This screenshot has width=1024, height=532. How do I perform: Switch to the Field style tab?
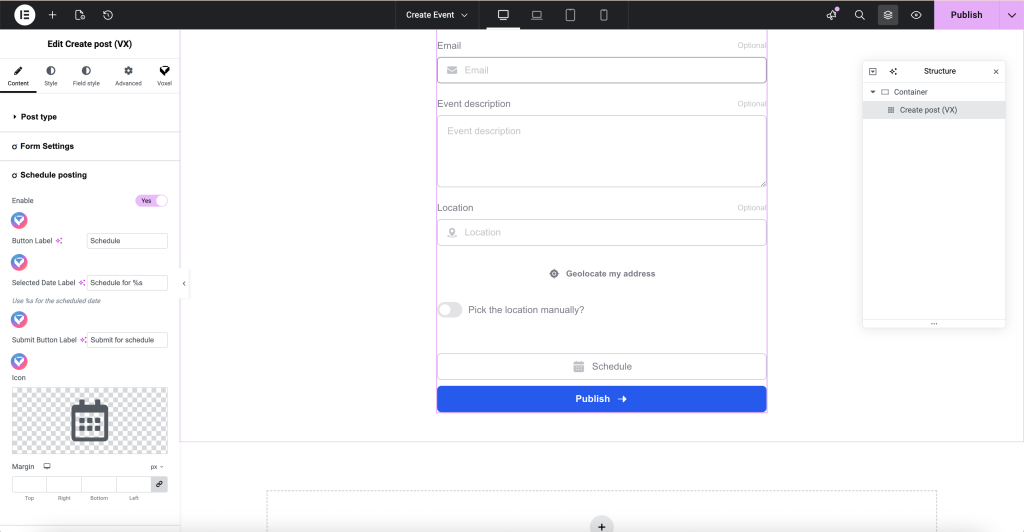point(86,76)
